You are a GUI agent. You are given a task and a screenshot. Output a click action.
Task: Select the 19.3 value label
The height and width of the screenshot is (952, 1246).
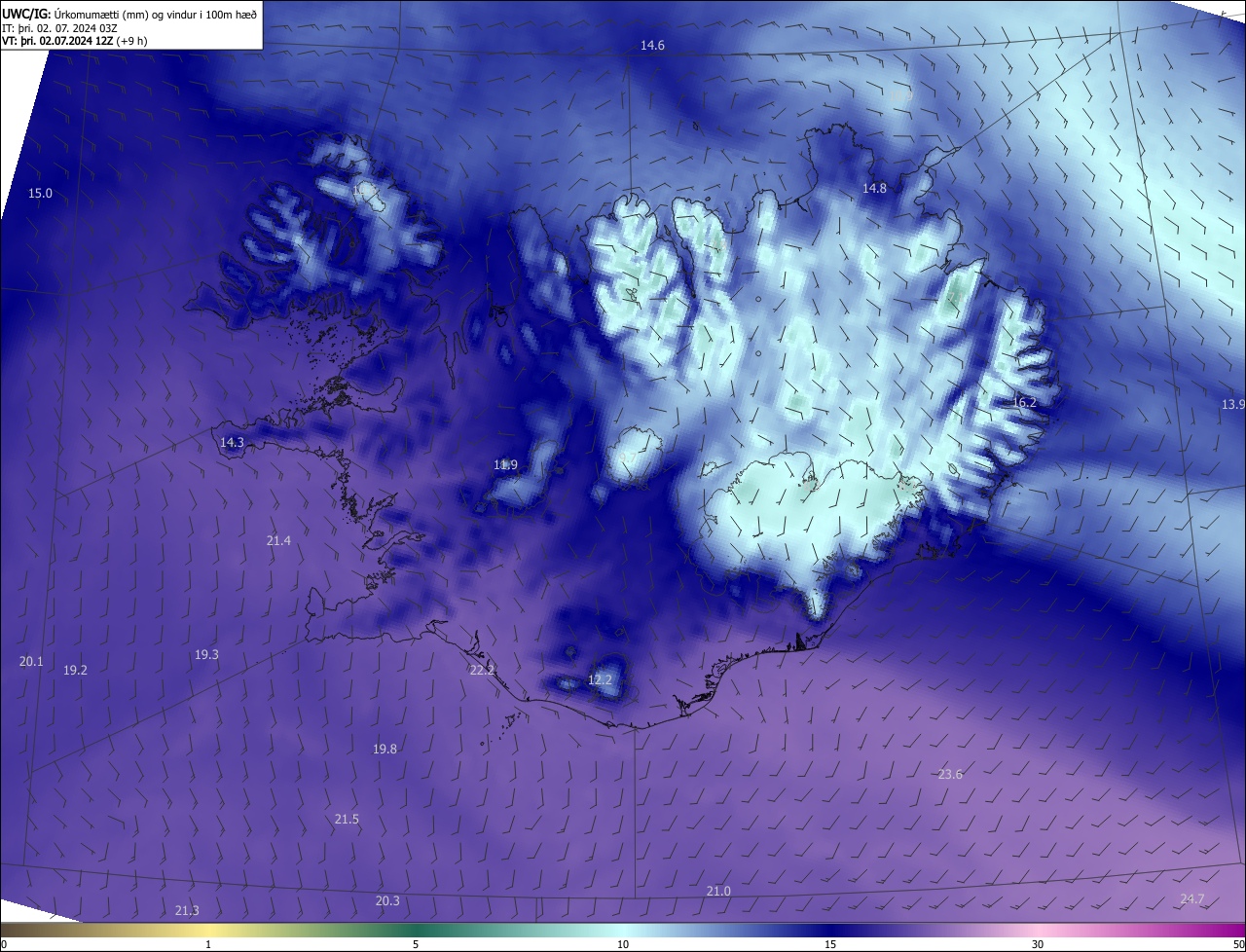[x=206, y=655]
